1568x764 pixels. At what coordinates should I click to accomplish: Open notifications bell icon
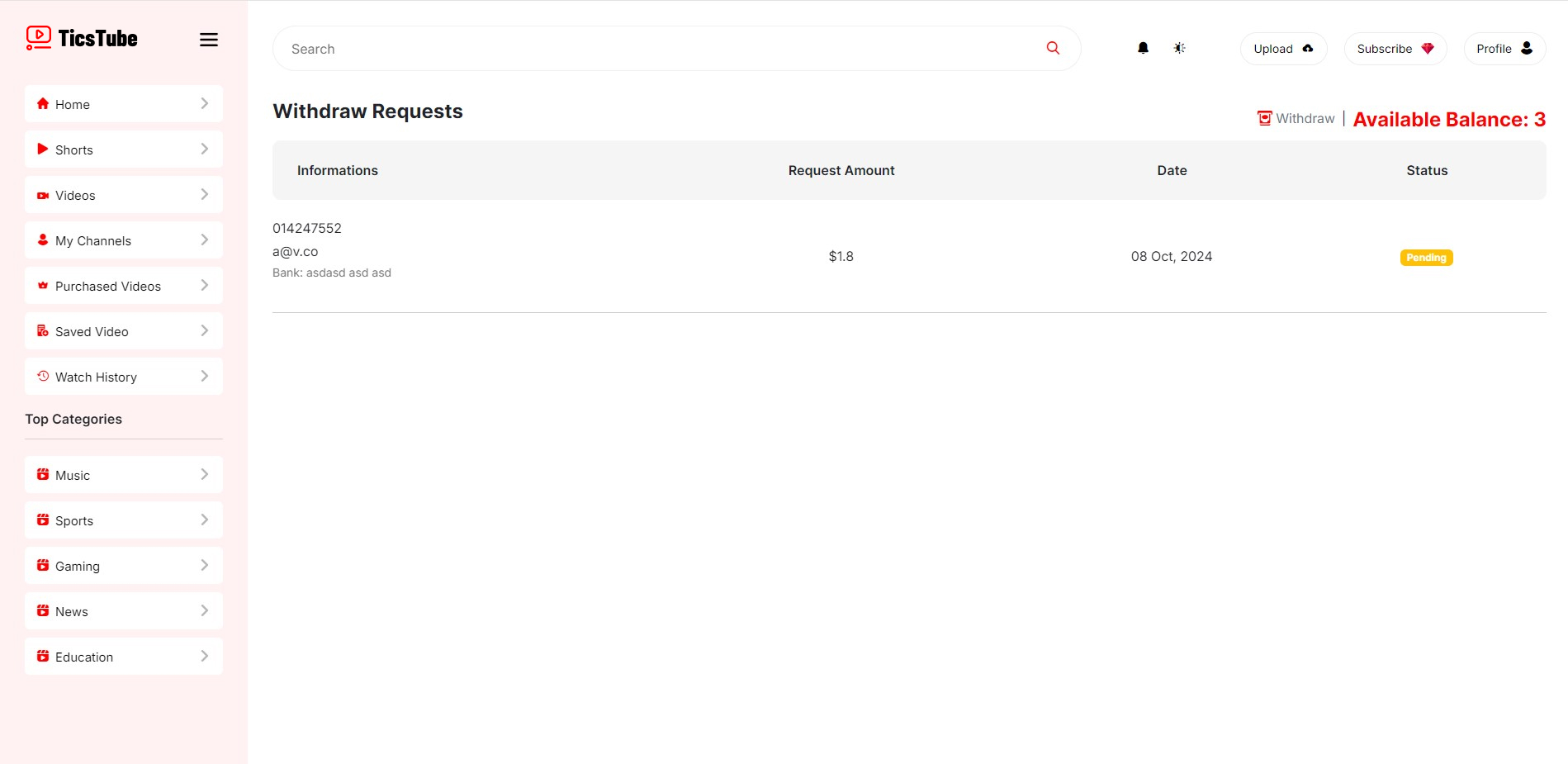[x=1143, y=48]
